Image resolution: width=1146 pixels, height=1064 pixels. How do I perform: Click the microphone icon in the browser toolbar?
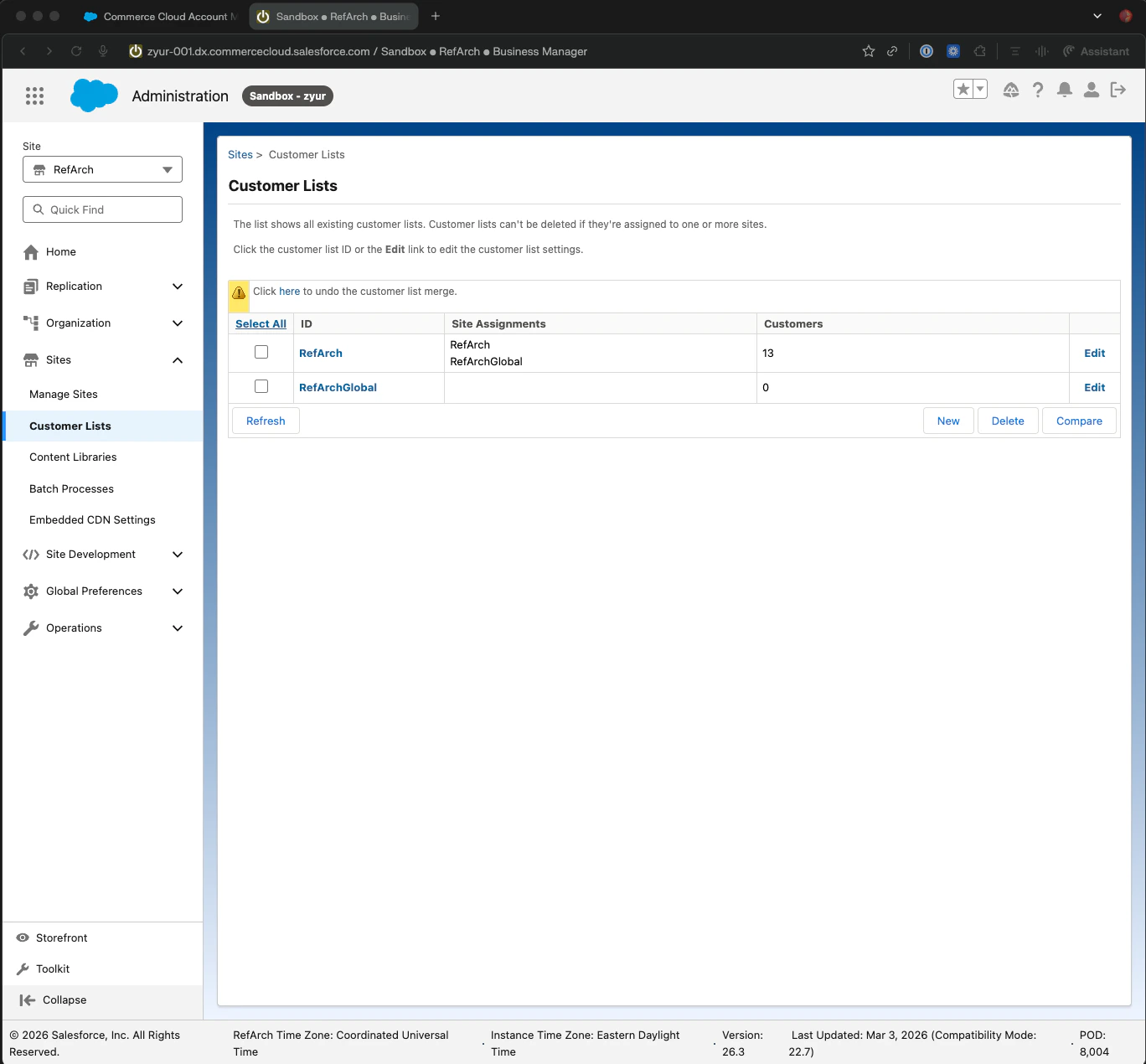(x=103, y=51)
